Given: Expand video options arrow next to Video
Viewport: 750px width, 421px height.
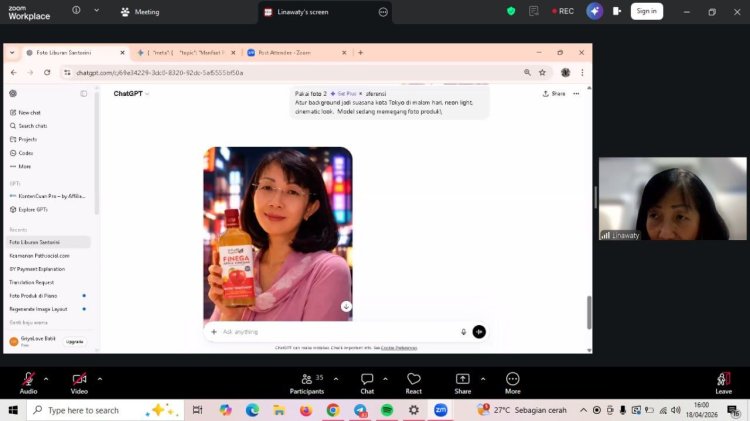Looking at the screenshot, I should click(x=100, y=379).
